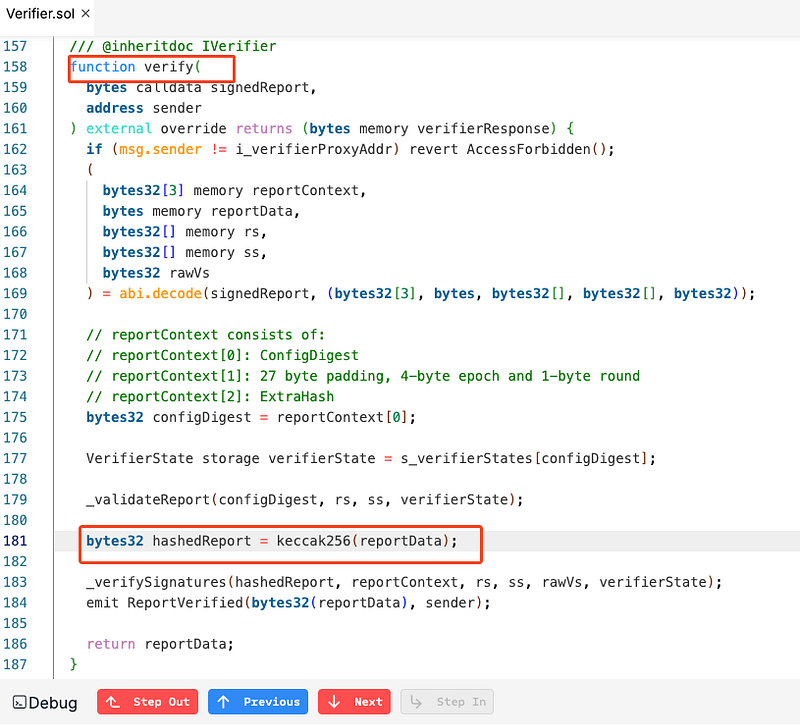Image resolution: width=800 pixels, height=728 pixels.
Task: Click the Debug terminal icon
Action: click(x=19, y=702)
